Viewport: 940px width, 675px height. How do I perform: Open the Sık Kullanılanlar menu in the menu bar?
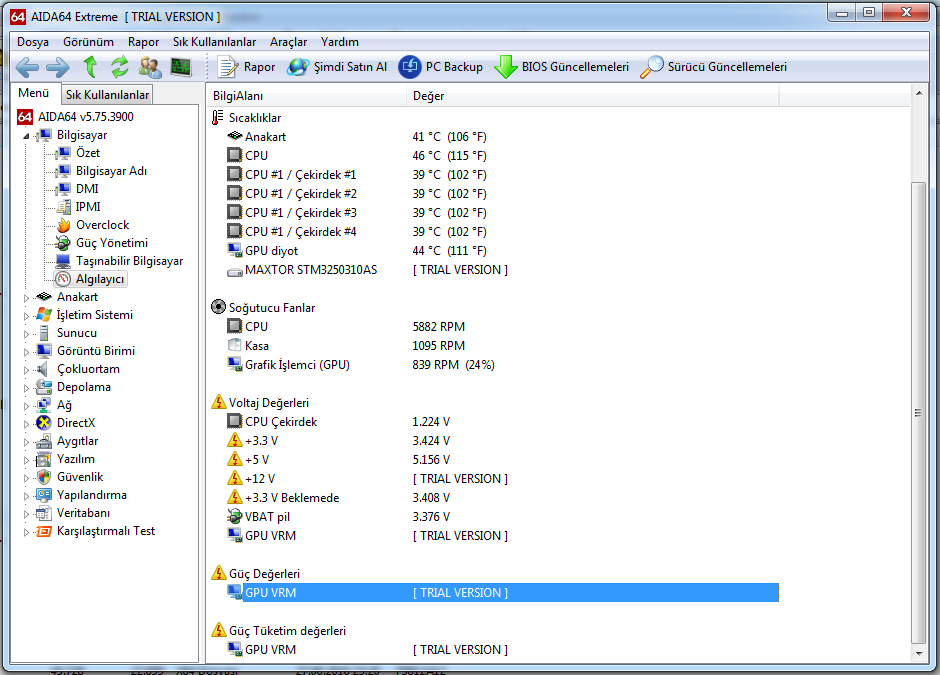click(214, 42)
